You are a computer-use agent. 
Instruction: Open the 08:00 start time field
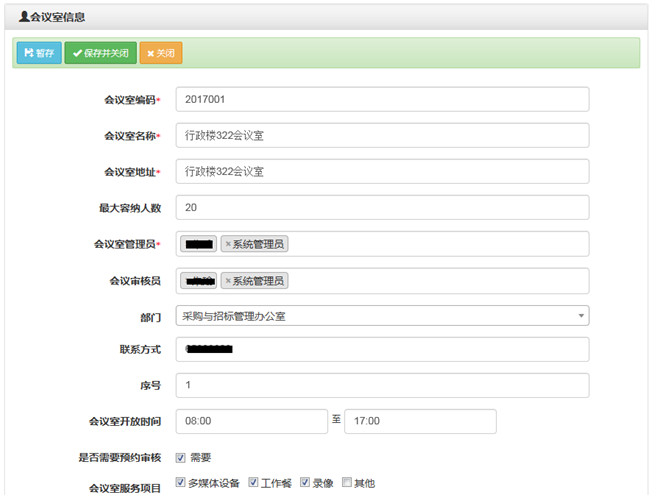(251, 421)
